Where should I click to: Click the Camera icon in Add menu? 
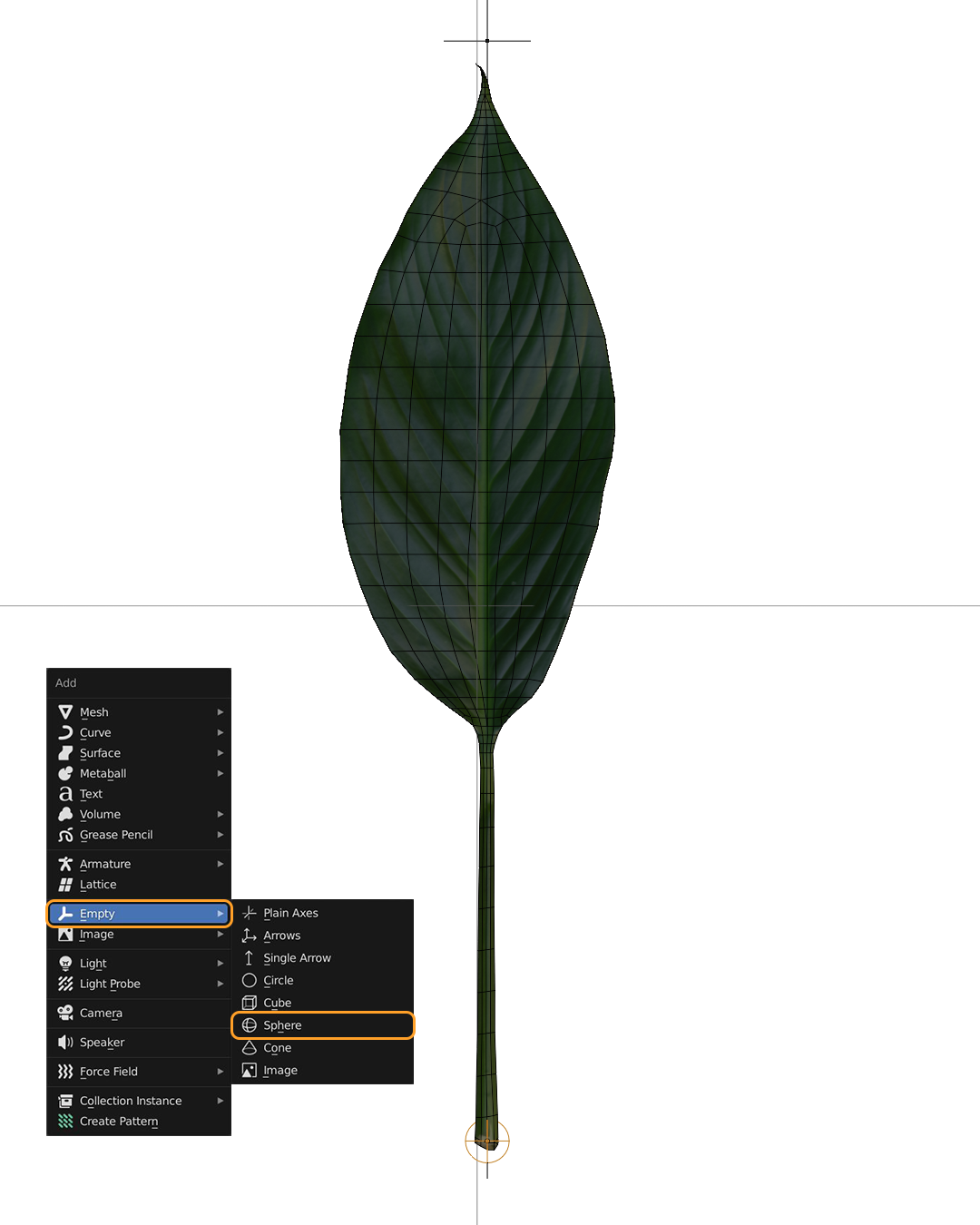tap(65, 1013)
